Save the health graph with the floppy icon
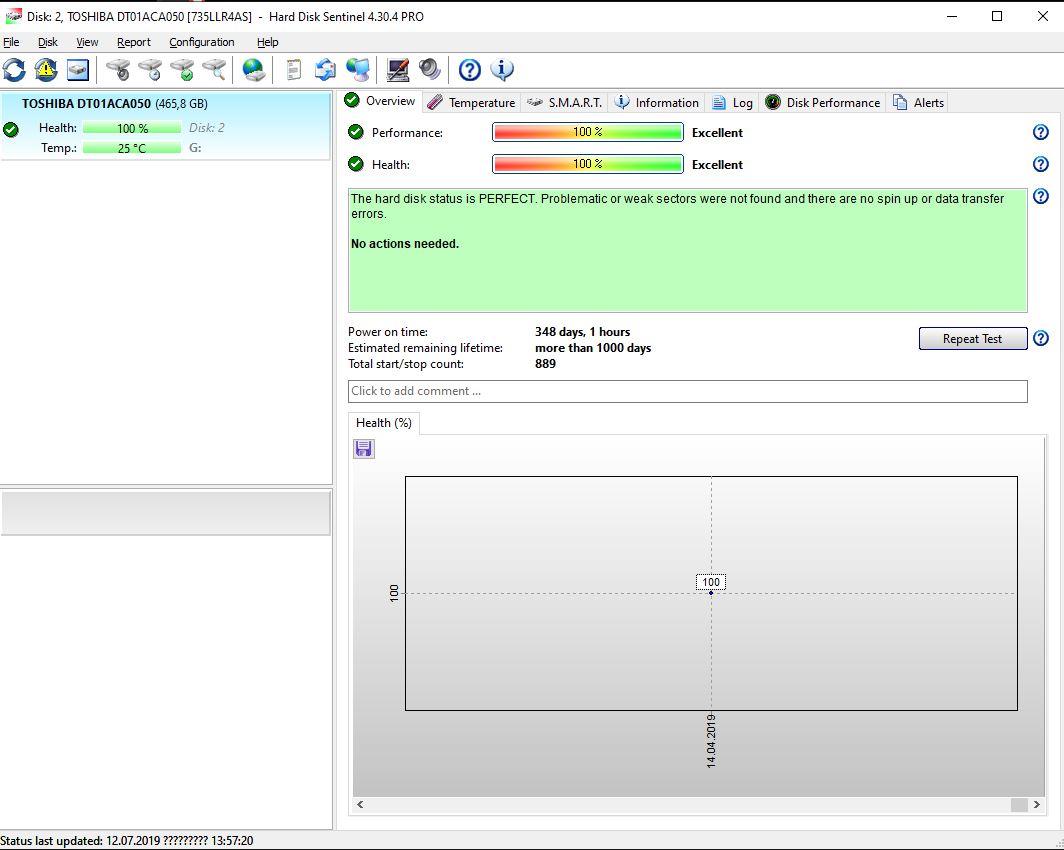Image resolution: width=1064 pixels, height=850 pixels. [x=364, y=449]
